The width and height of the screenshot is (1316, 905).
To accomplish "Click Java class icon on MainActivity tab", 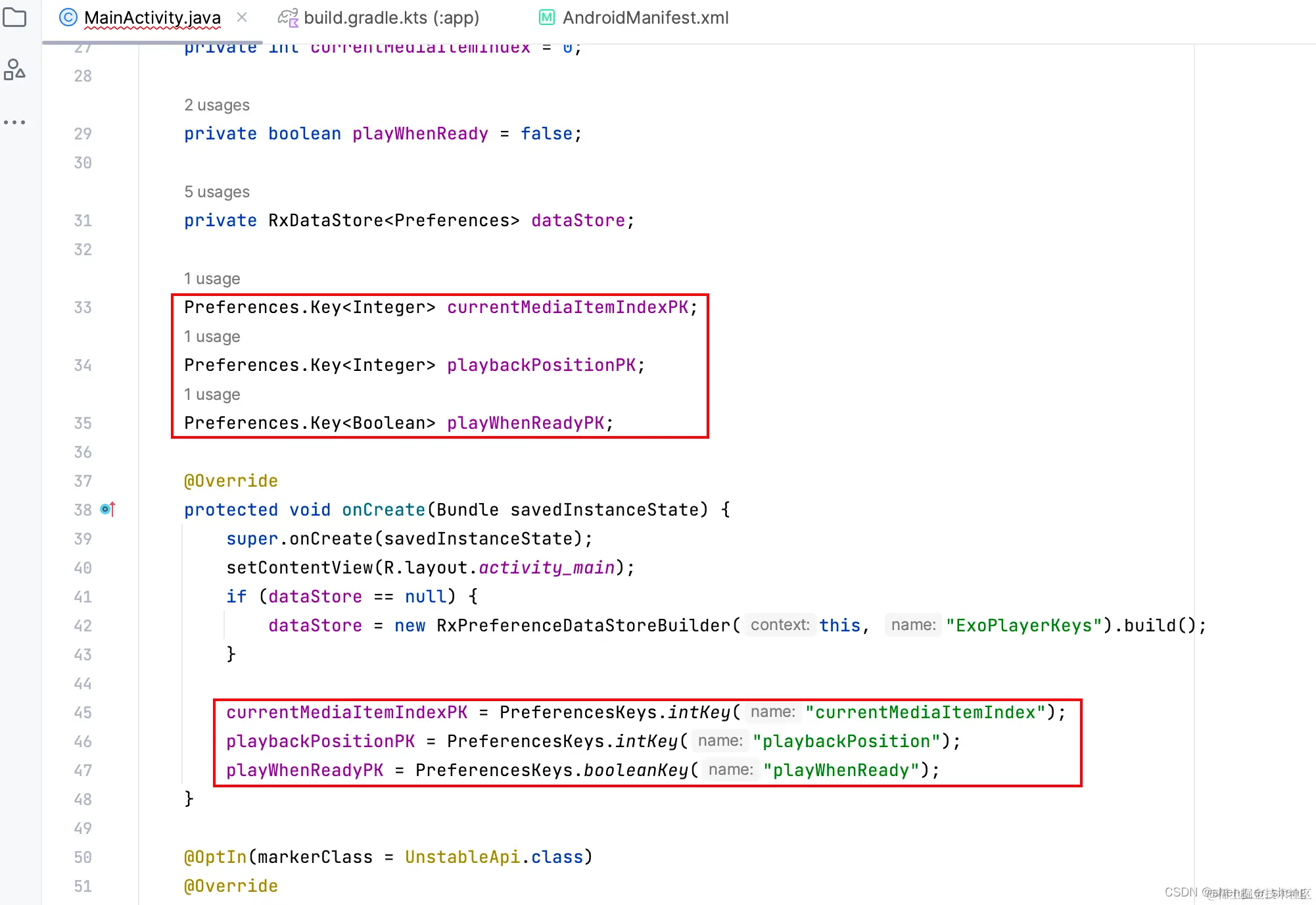I will 68,18.
